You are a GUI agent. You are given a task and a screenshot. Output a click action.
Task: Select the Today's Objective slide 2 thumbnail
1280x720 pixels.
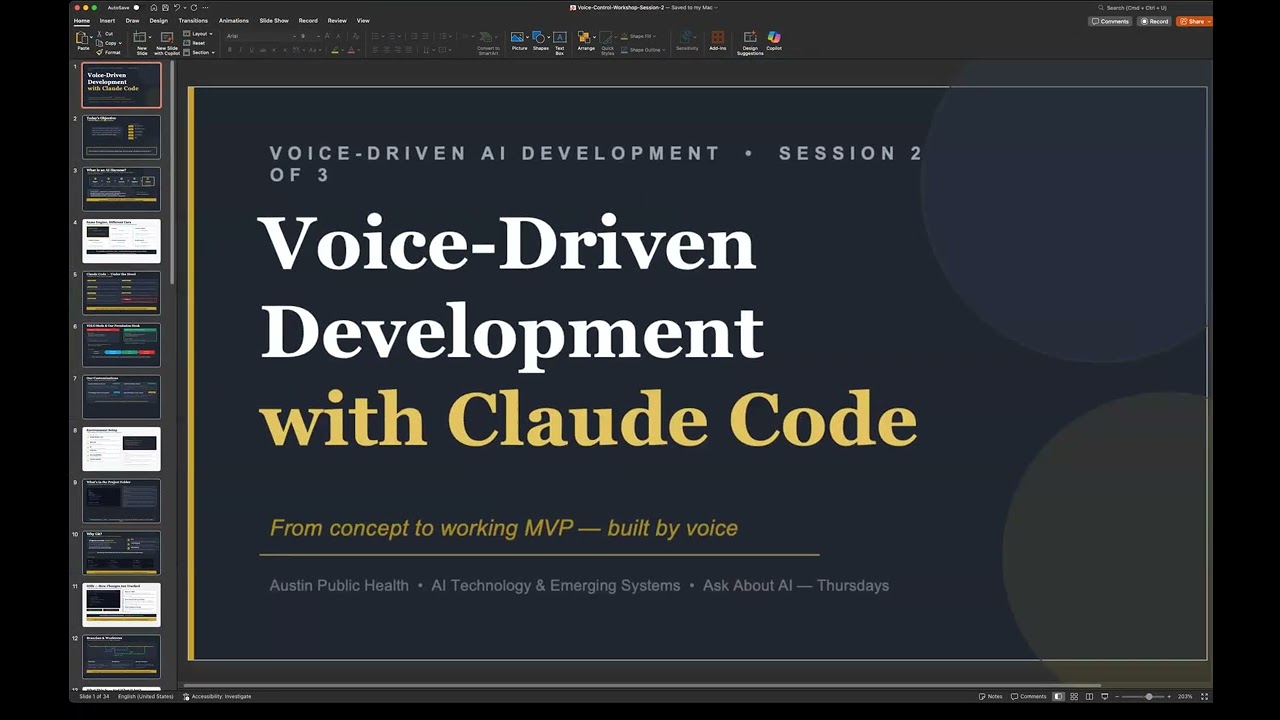tap(121, 137)
